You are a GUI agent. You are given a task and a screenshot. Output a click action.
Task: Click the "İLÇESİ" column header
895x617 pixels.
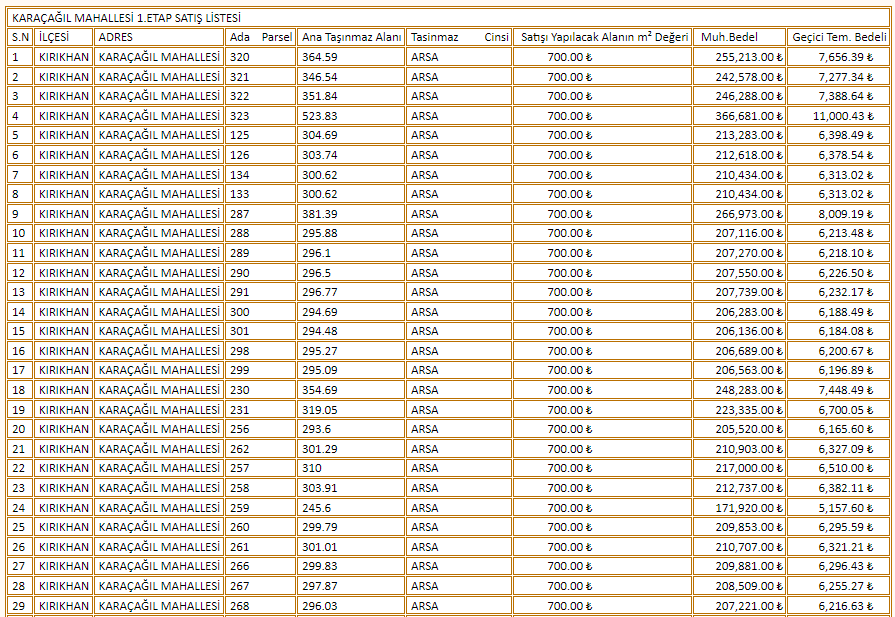[64, 37]
